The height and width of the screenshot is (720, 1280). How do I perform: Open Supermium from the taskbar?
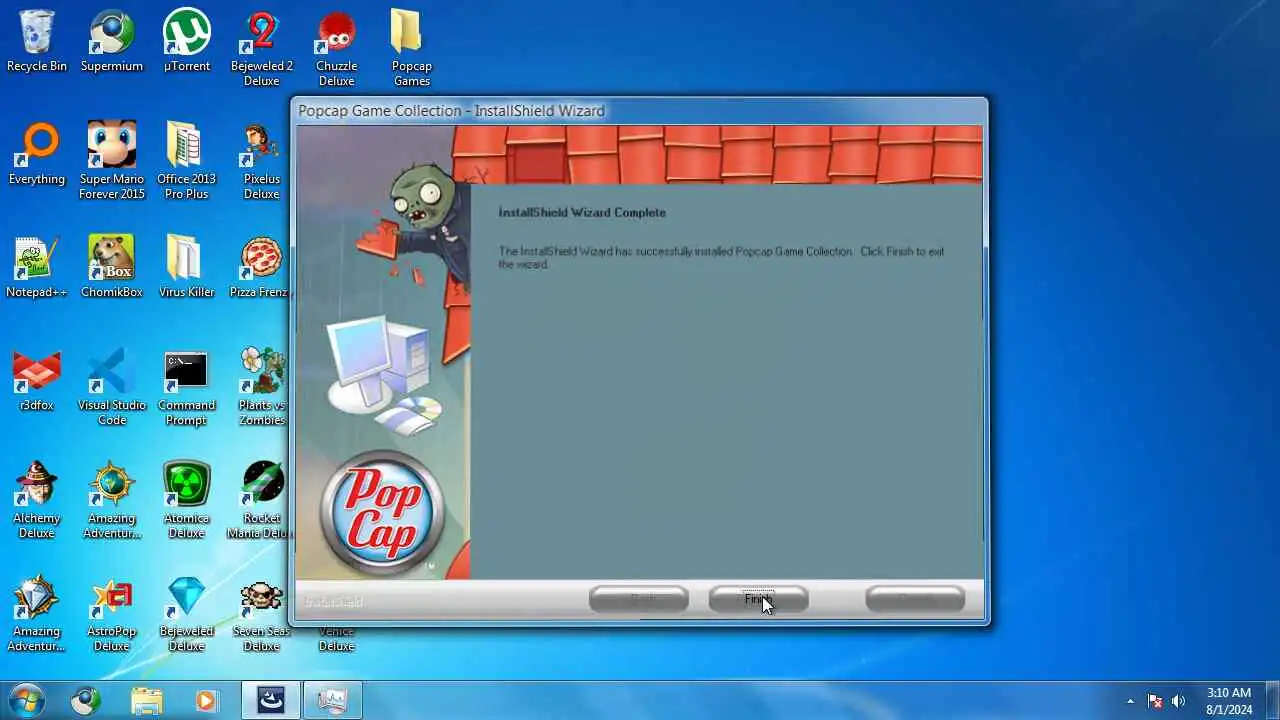click(86, 700)
